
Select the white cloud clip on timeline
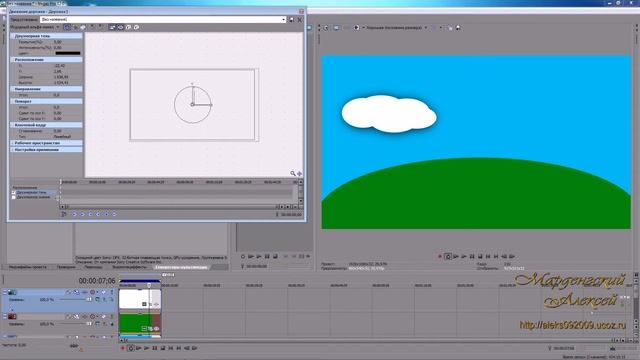click(x=140, y=299)
